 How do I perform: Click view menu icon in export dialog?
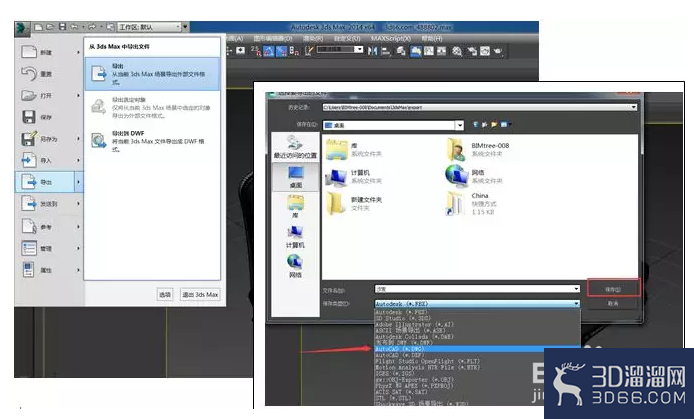tap(505, 125)
